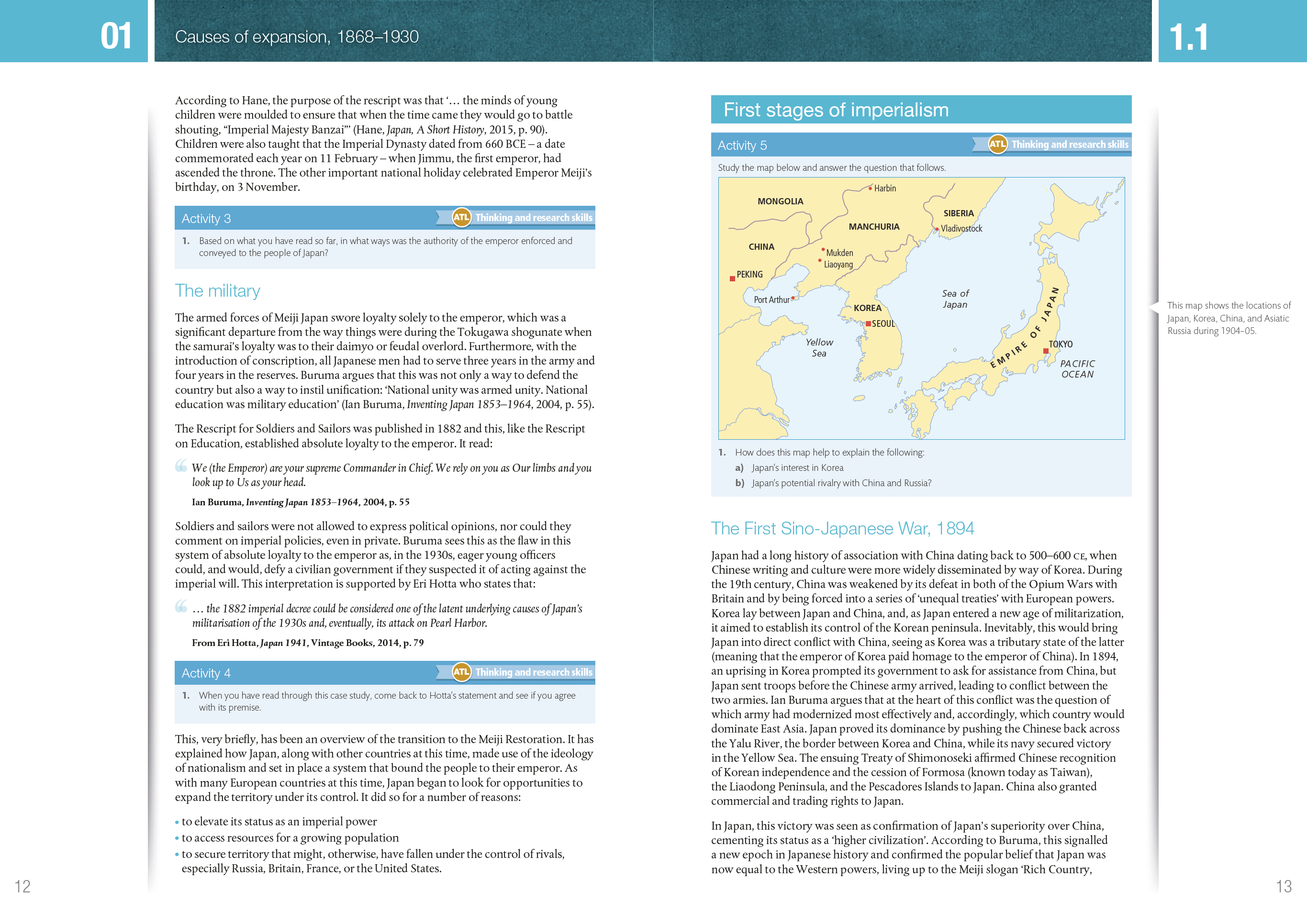Screen dimensions: 1307x924
Task: Click page number 12 at the bottom left
Action: tap(22, 886)
